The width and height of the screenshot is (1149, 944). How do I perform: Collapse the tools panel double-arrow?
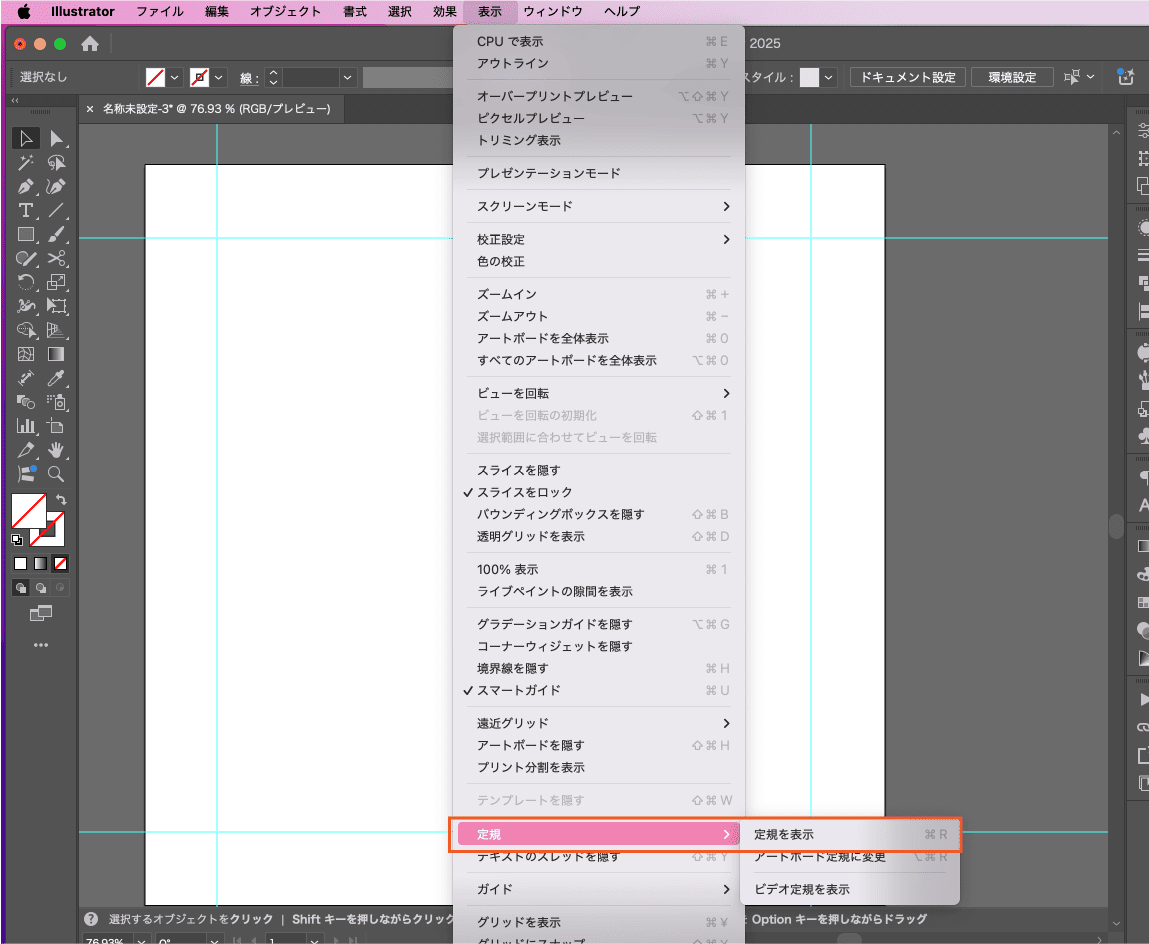coord(15,100)
